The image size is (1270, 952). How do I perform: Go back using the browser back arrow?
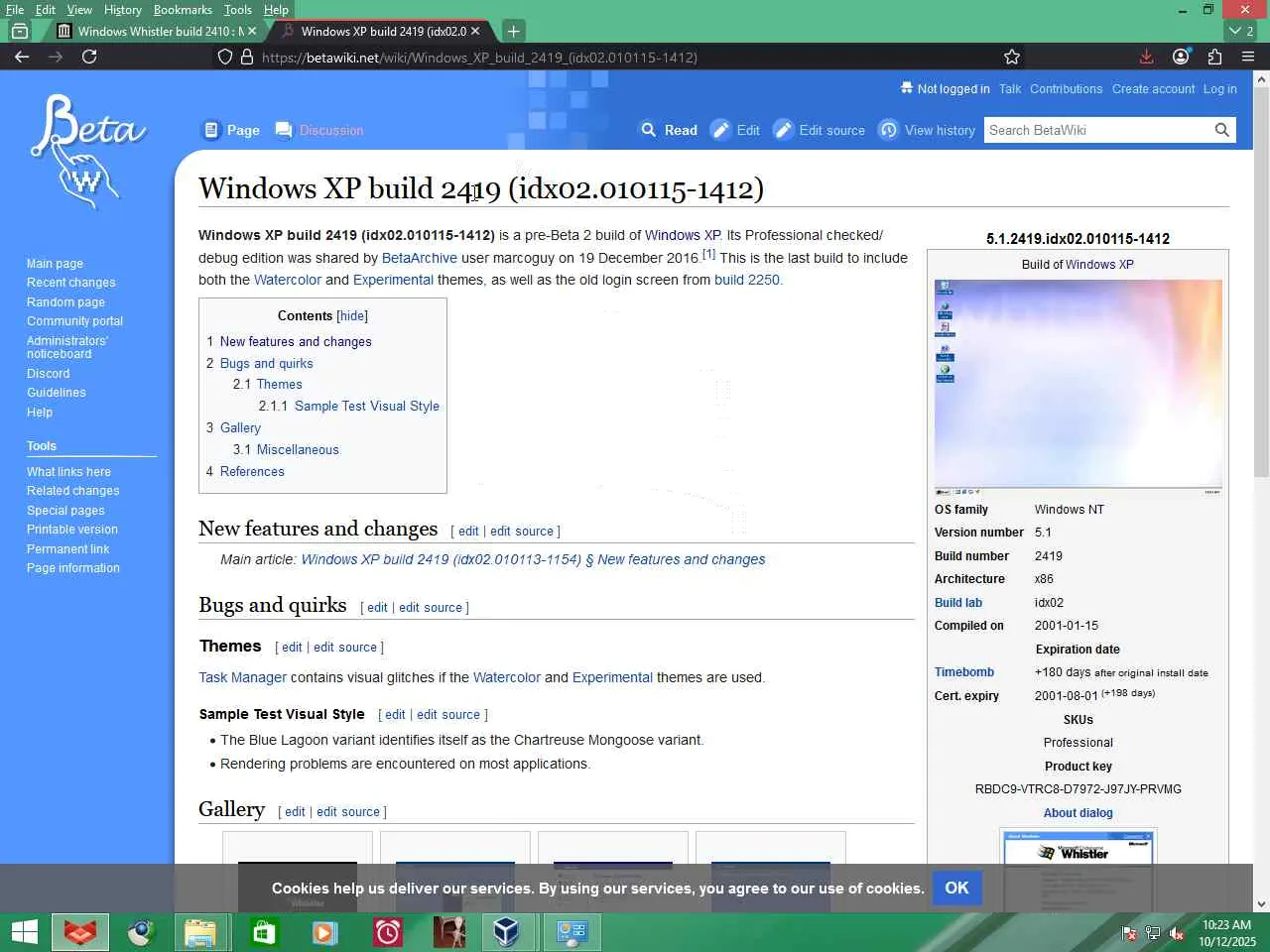(22, 57)
